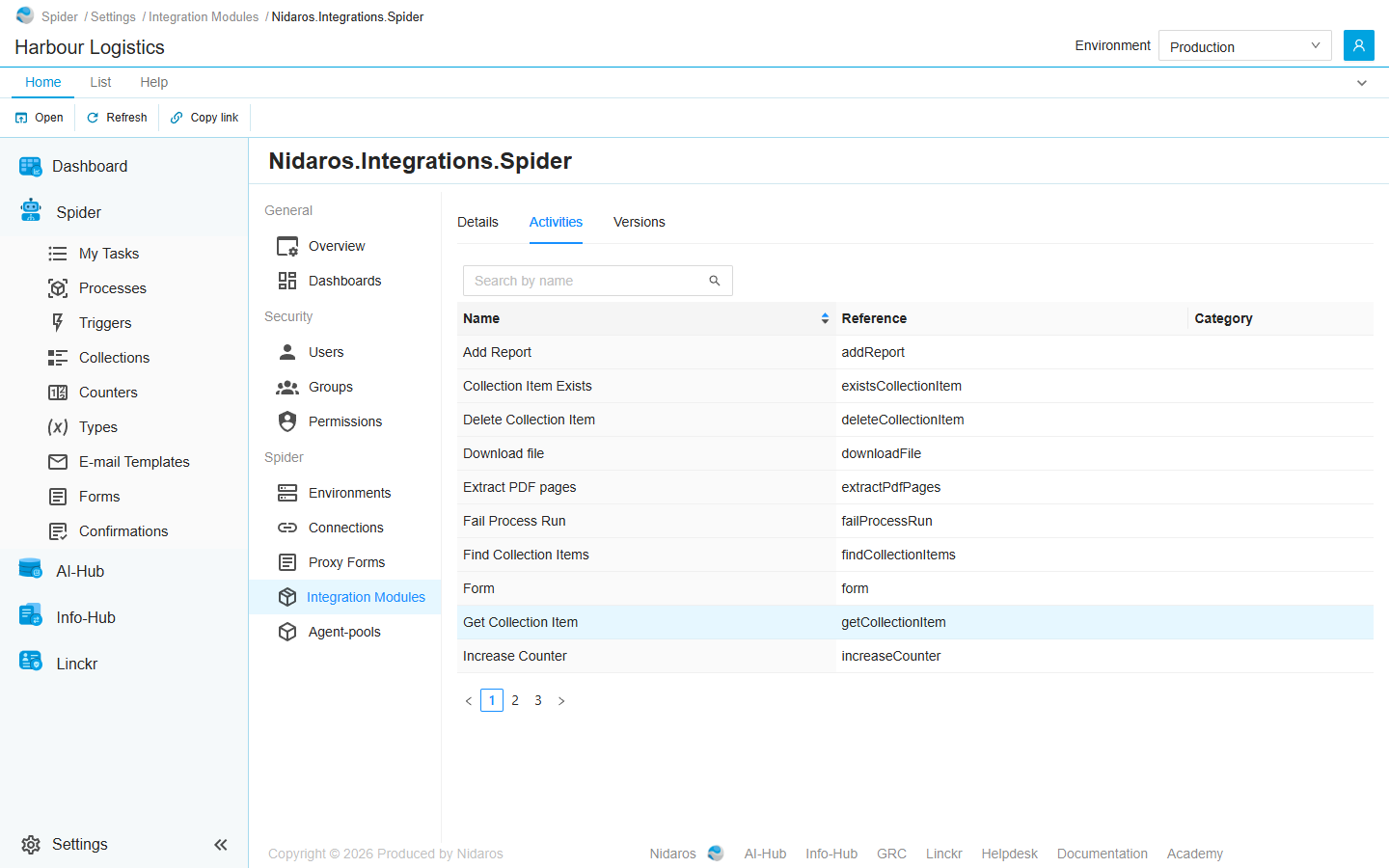Select the Add Report row

tap(915, 352)
